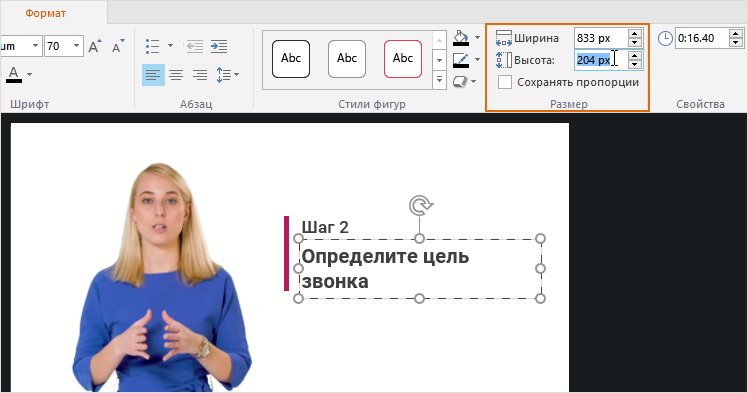Click the presenter image on the slide
748x393 pixels.
point(161,278)
